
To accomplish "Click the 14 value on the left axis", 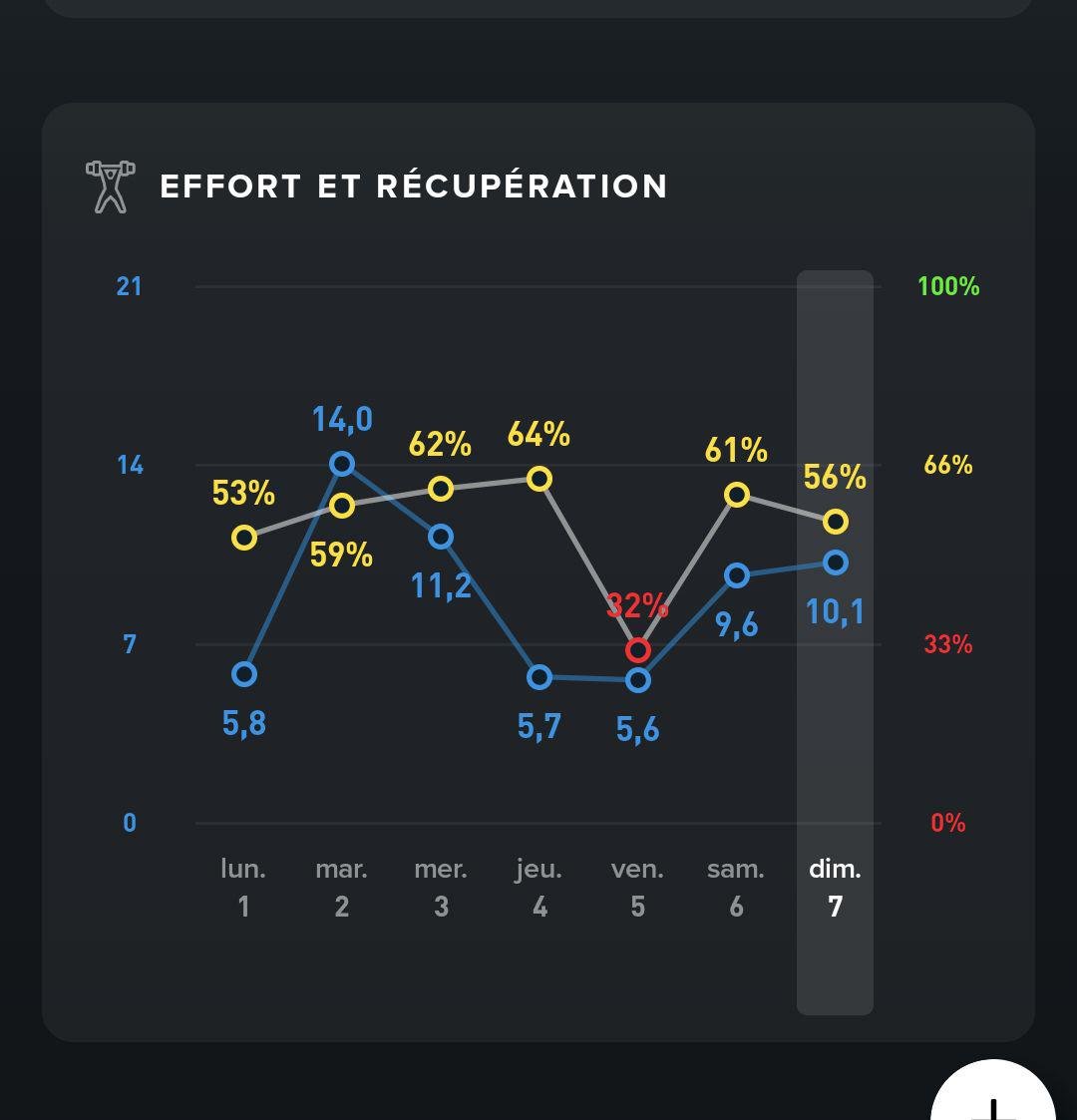I will pyautogui.click(x=131, y=466).
